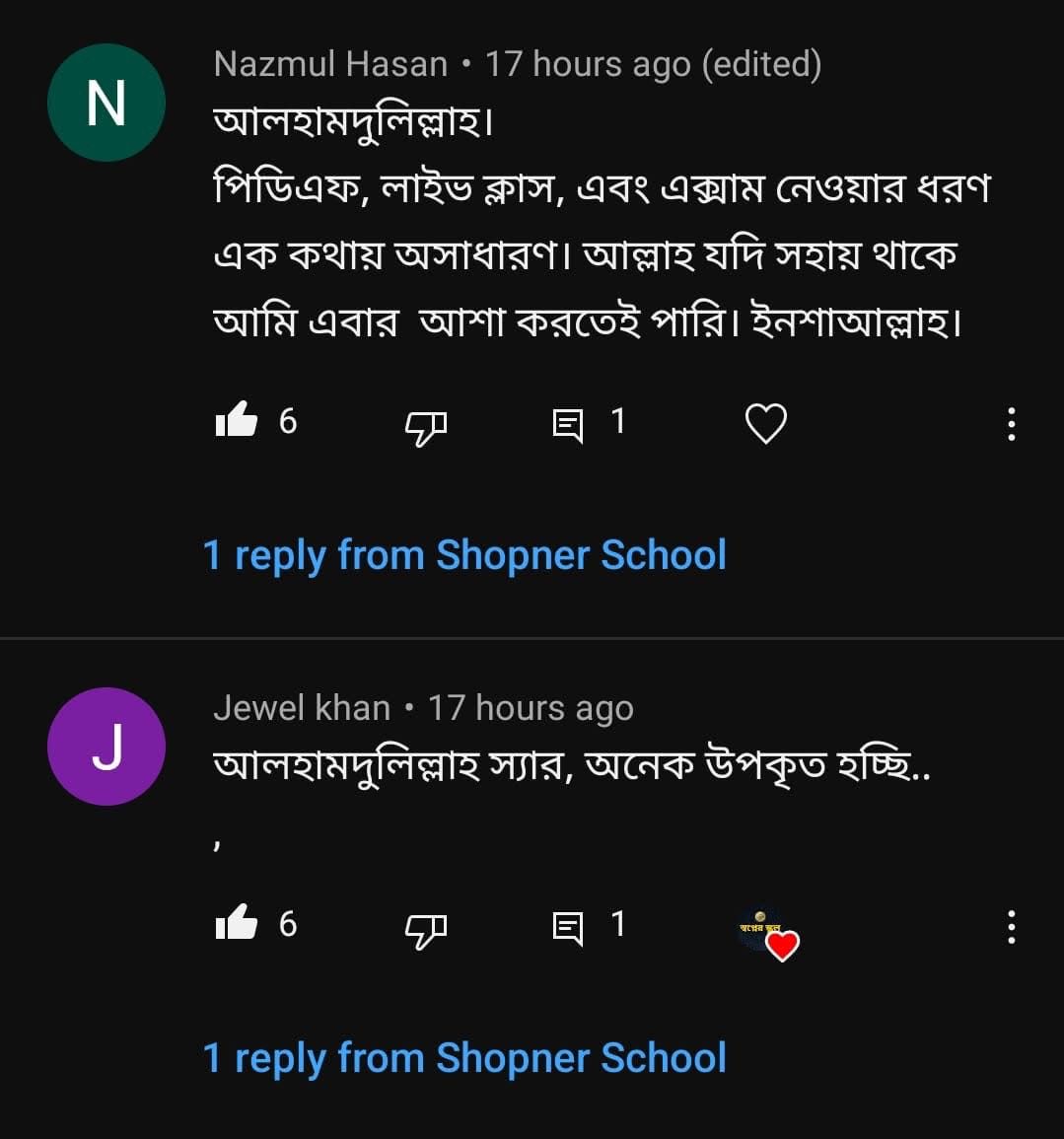Visit Jewel khan's channel name link
Viewport: 1064px width, 1139px height.
click(x=302, y=707)
